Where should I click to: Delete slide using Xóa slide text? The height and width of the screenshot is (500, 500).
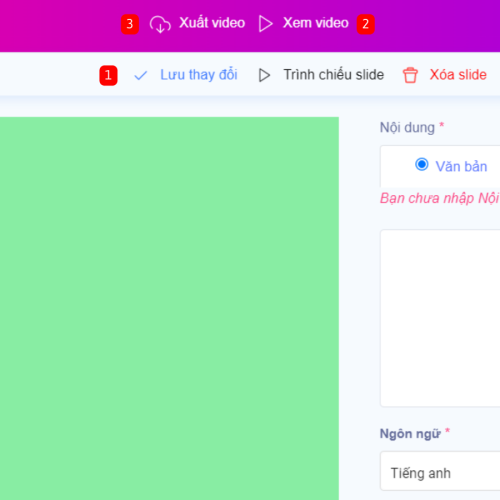point(458,75)
